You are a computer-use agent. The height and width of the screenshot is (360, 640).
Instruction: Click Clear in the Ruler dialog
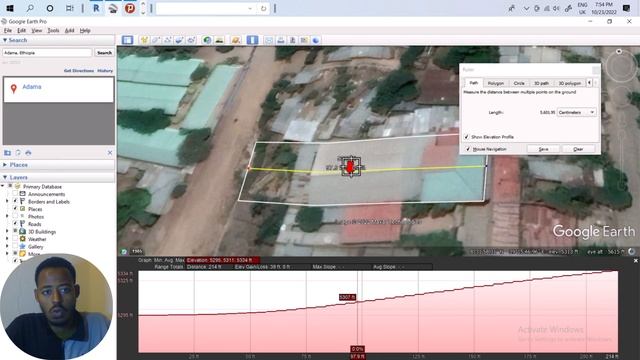tap(578, 149)
